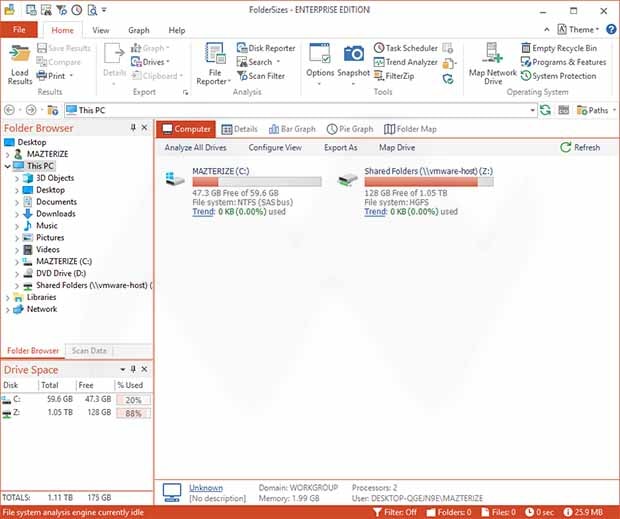Click Export As

(x=340, y=147)
